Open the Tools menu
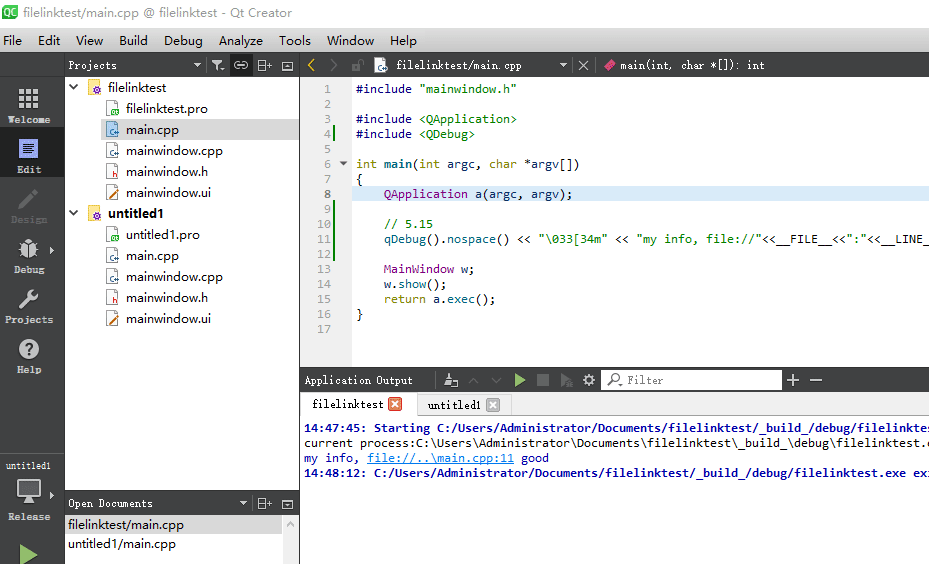929x564 pixels. pos(295,40)
